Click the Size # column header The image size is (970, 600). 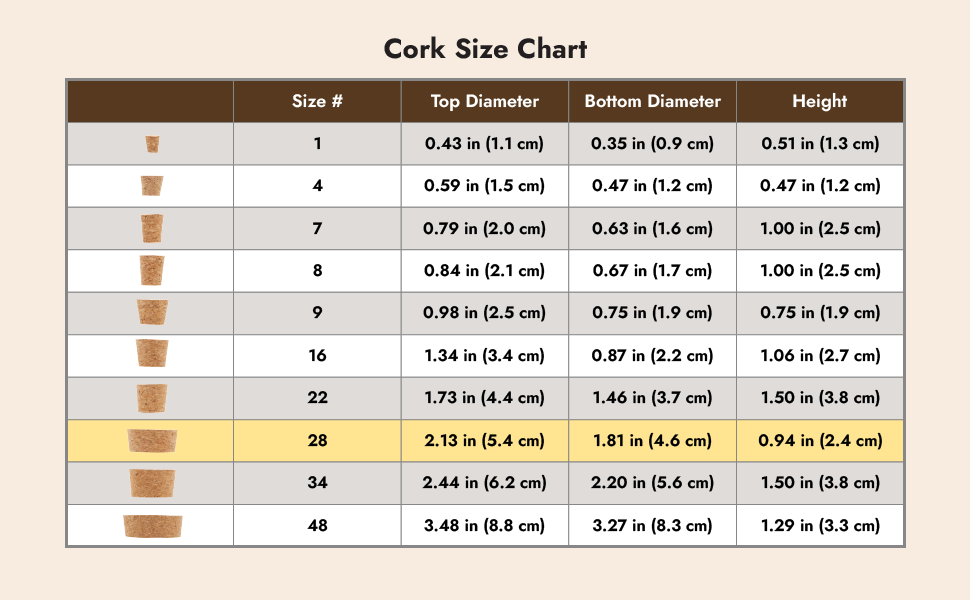[x=317, y=101]
